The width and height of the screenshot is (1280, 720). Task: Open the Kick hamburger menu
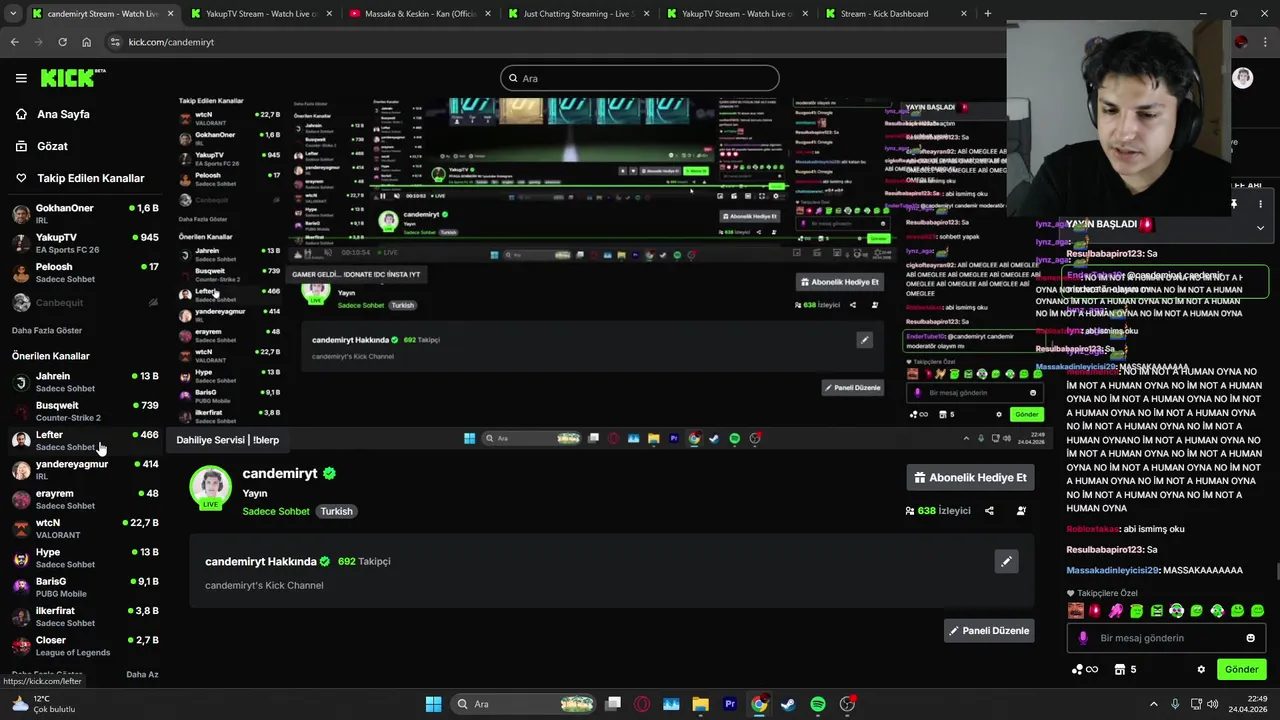tap(21, 78)
